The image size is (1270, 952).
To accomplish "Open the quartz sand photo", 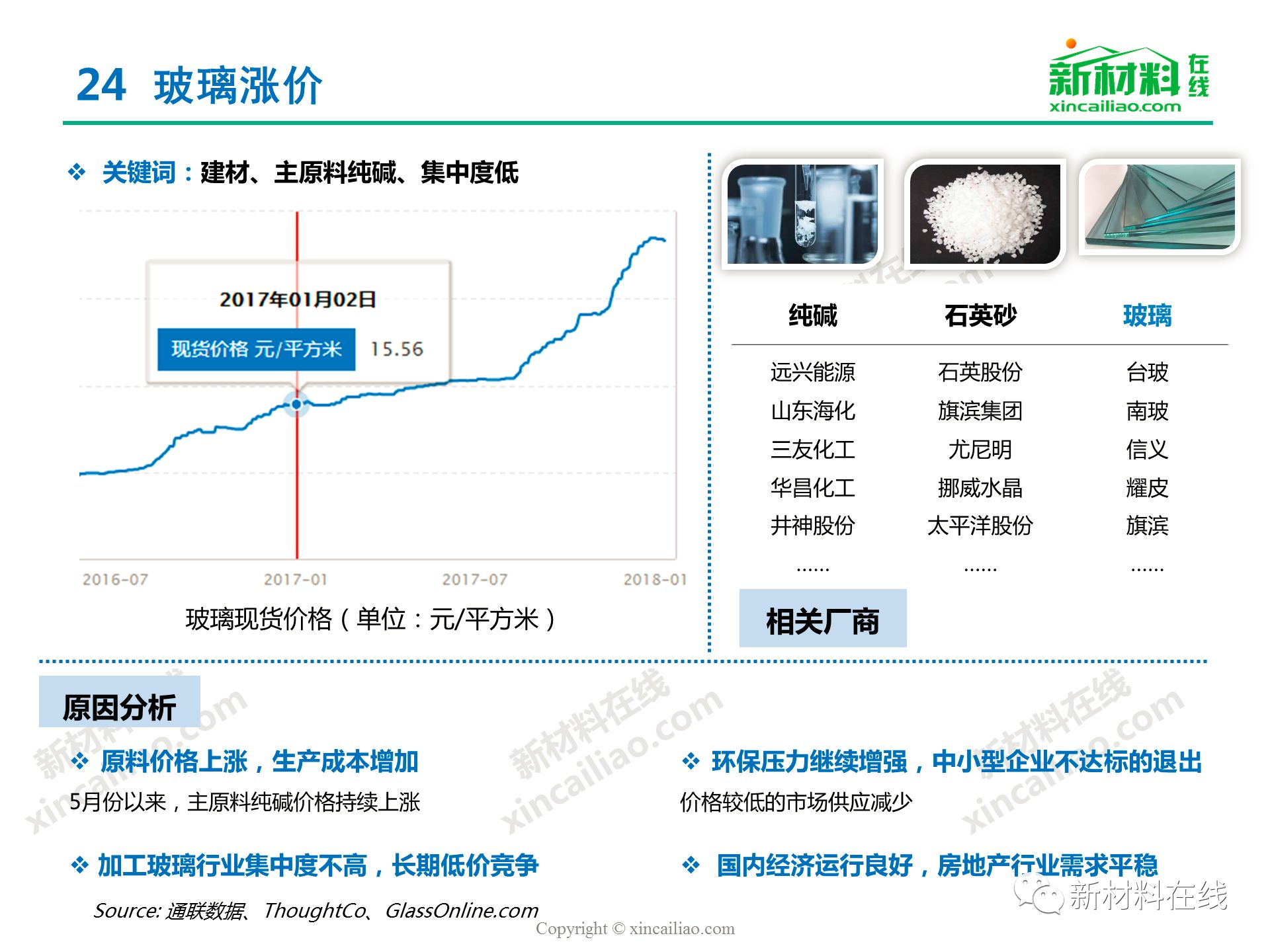I will 985,214.
